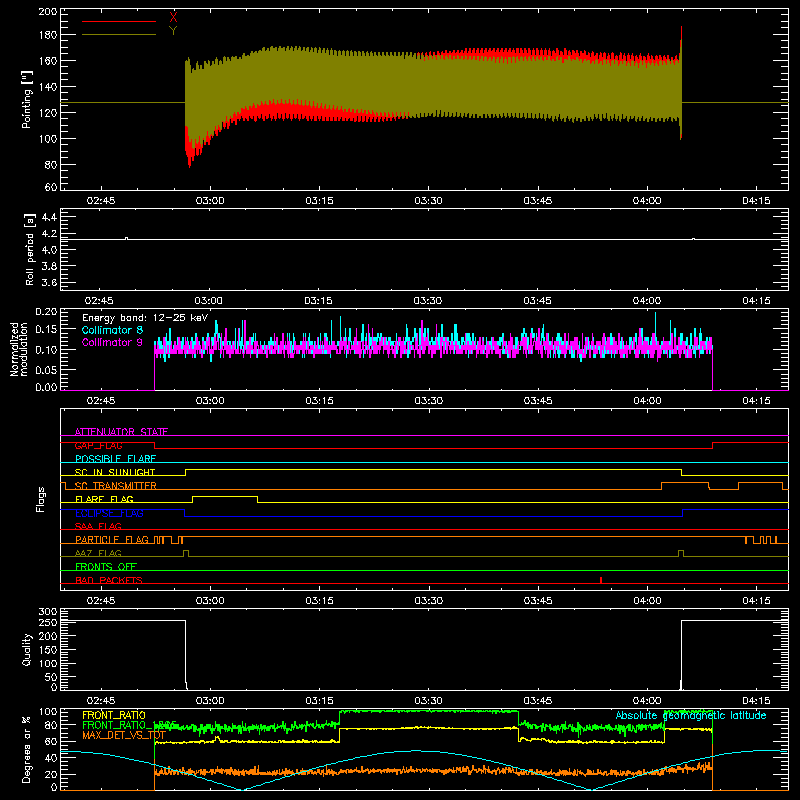
Task: Click the olive Y legend line
Action: tap(119, 35)
